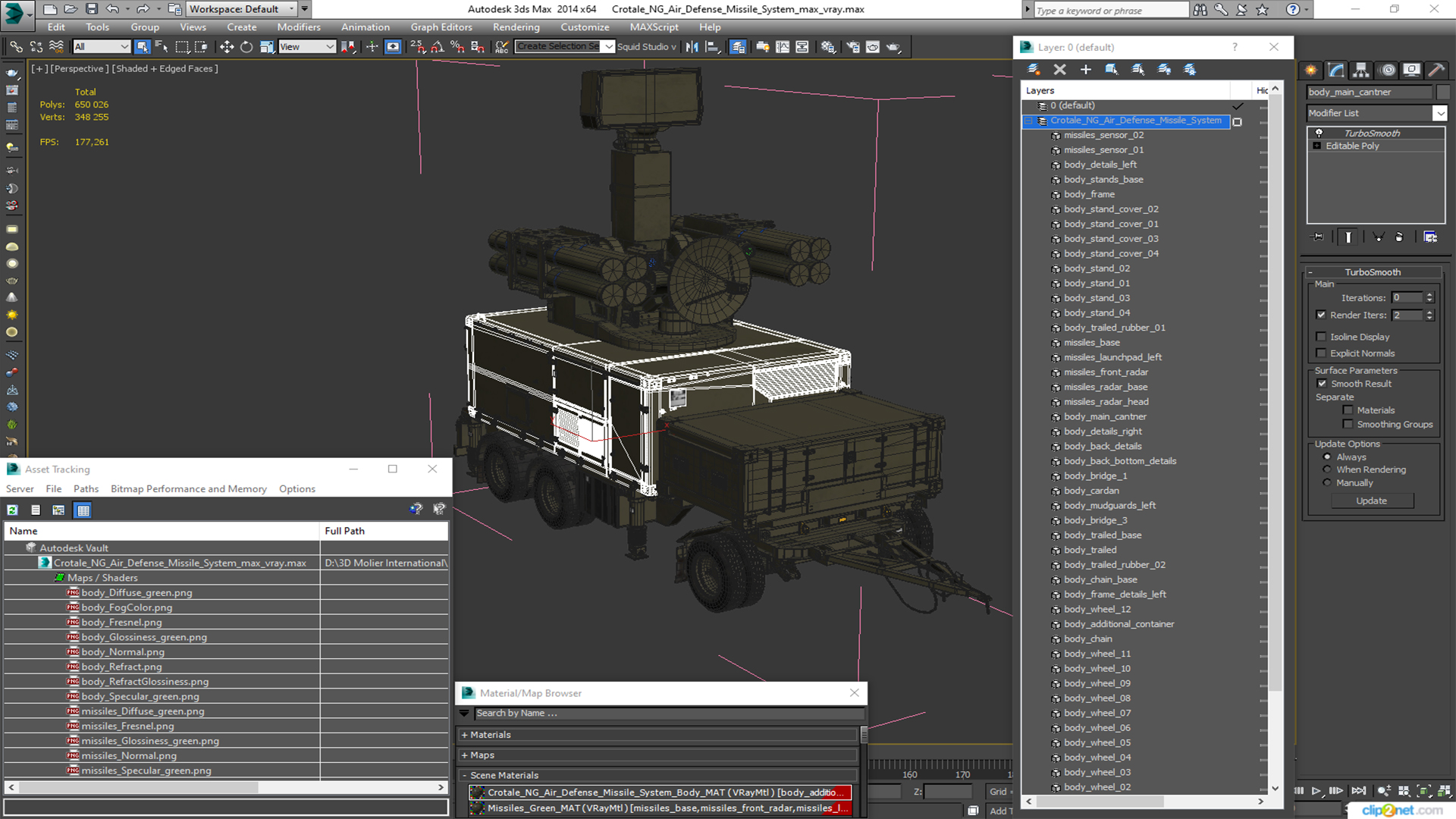Toggle Smooth Result checkbox
The width and height of the screenshot is (1456, 819).
(1322, 384)
